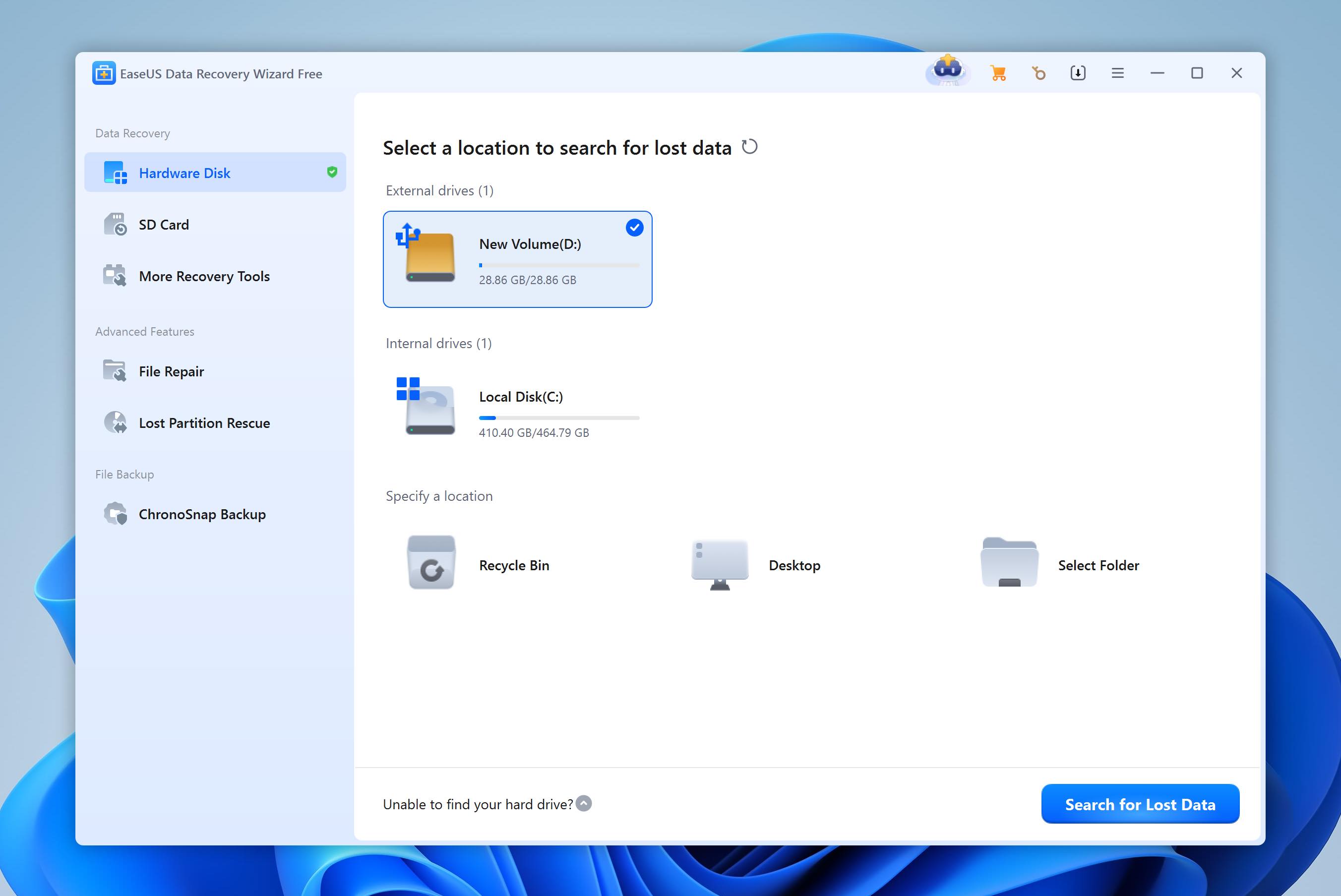Screen dimensions: 1341x896
Task: Expand the arrow beside hard drive help
Action: coord(583,803)
